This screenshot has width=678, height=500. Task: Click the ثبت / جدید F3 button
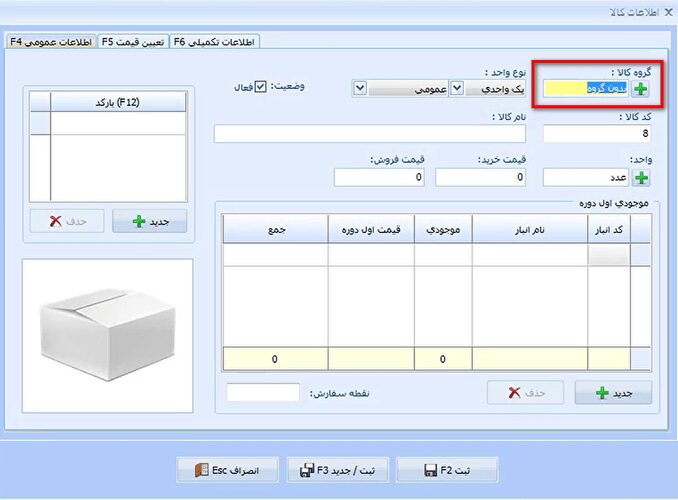337,470
